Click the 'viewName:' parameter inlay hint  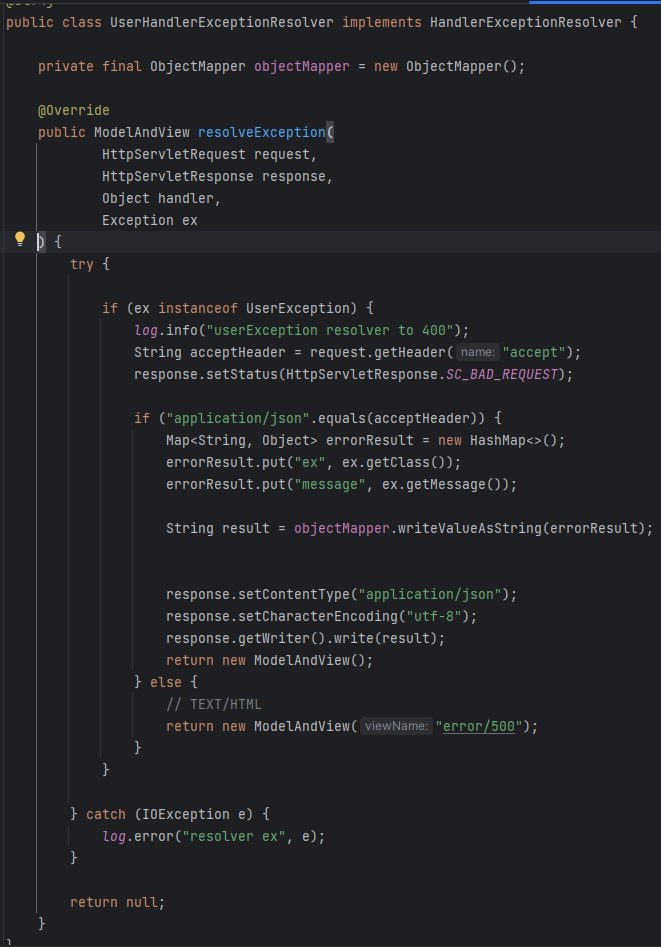[x=396, y=726]
